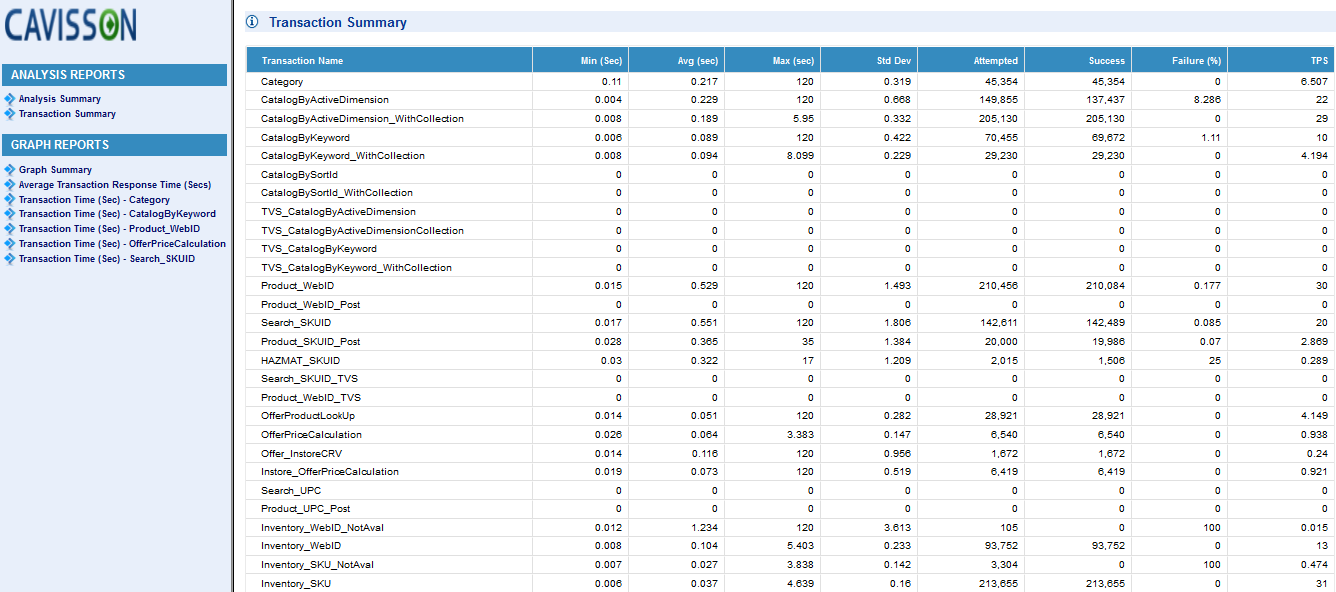Click the info icon beside Transaction Summary title
Screen dimensions: 1336x592
tap(252, 22)
